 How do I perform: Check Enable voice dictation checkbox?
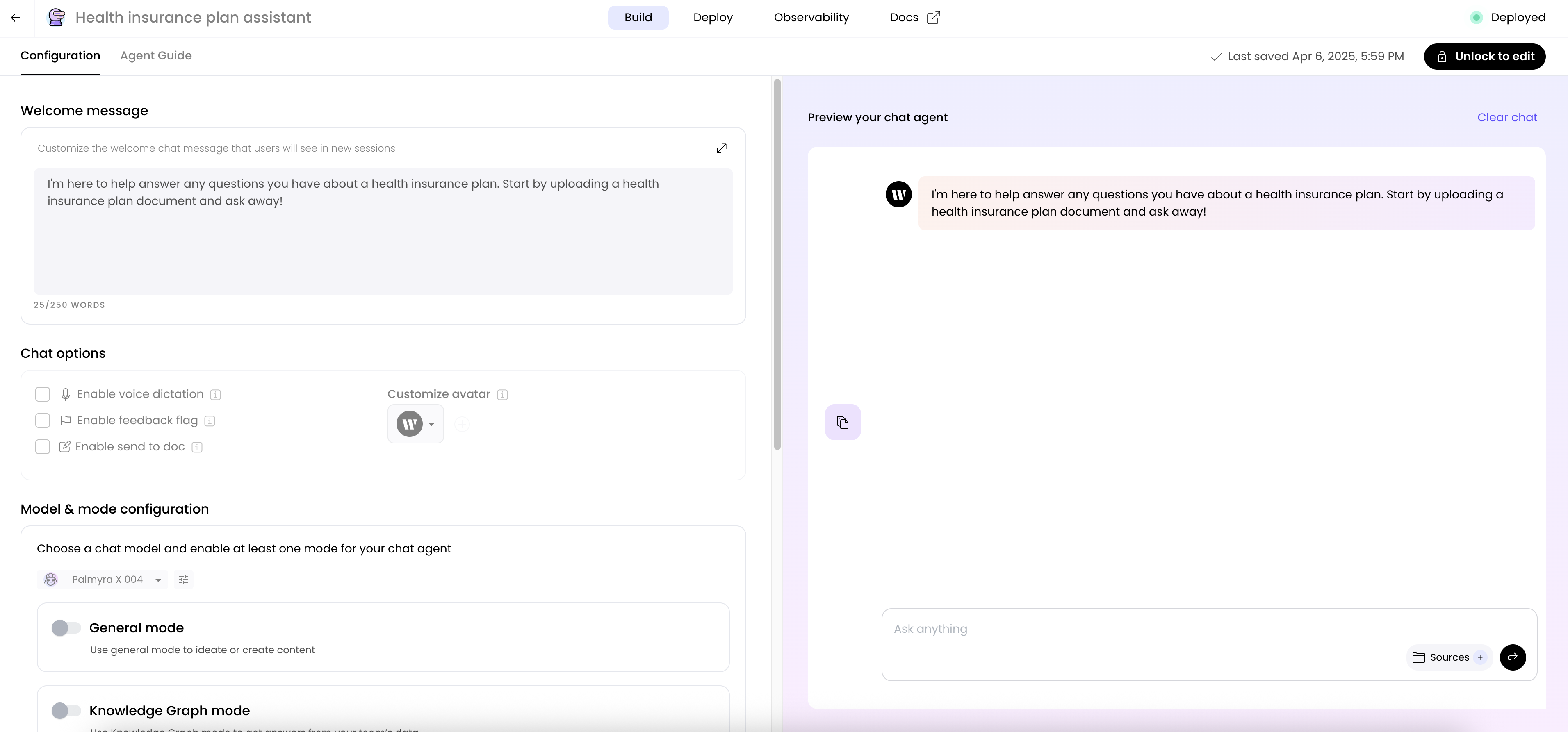tap(43, 394)
